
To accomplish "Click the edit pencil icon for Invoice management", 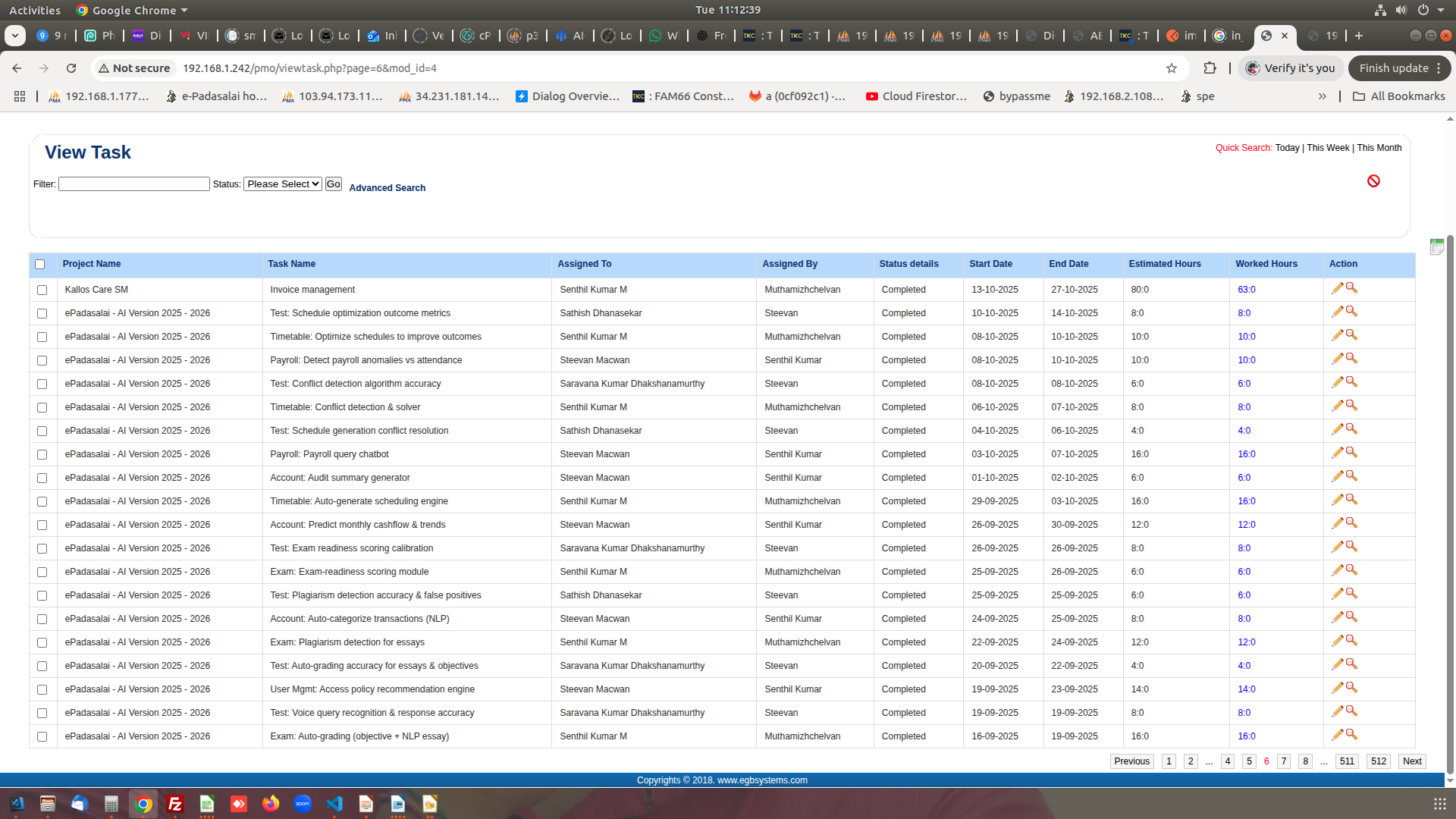I will 1337,288.
